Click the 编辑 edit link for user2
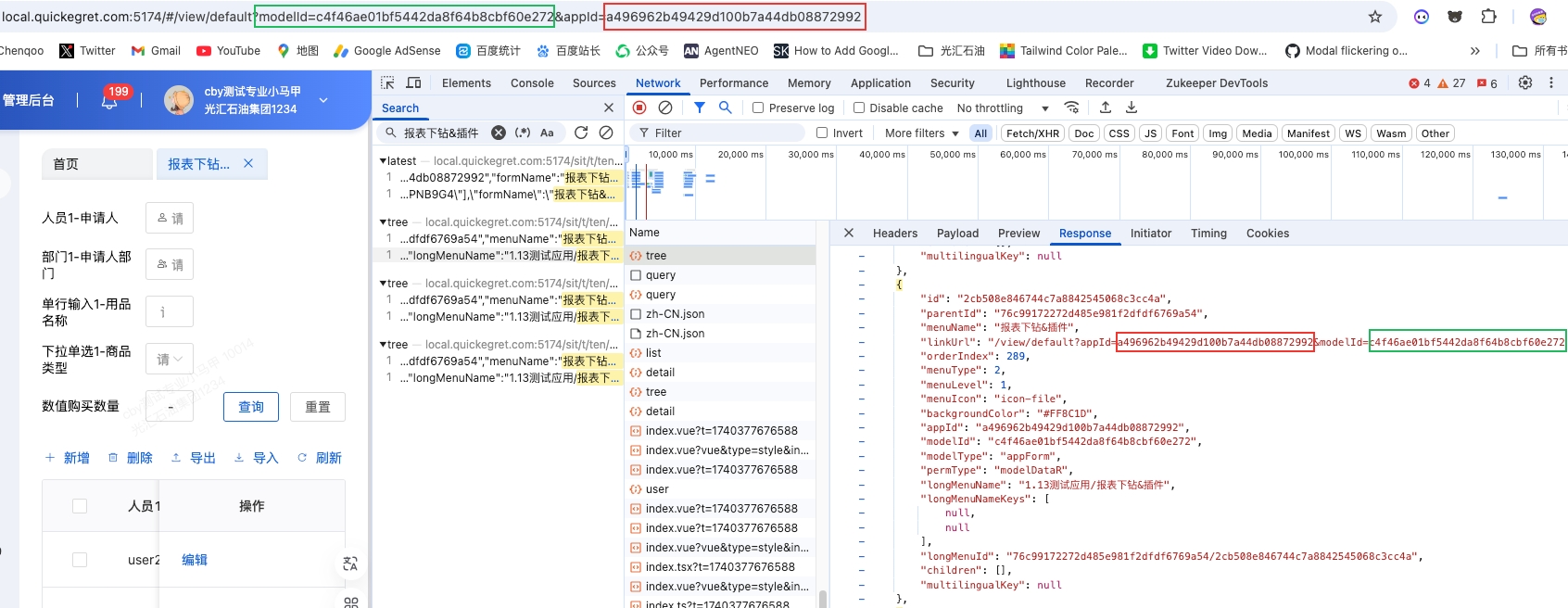 (x=195, y=560)
